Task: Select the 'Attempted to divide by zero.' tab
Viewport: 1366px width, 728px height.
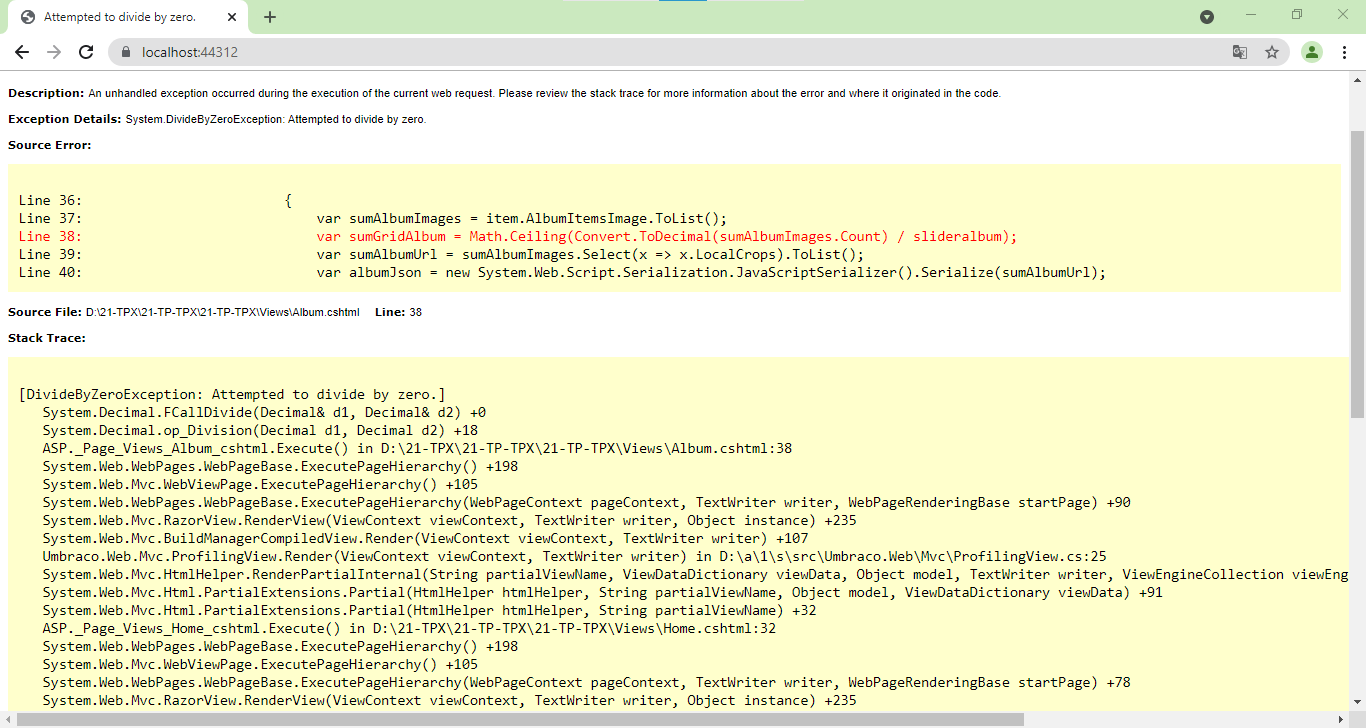Action: click(x=120, y=17)
